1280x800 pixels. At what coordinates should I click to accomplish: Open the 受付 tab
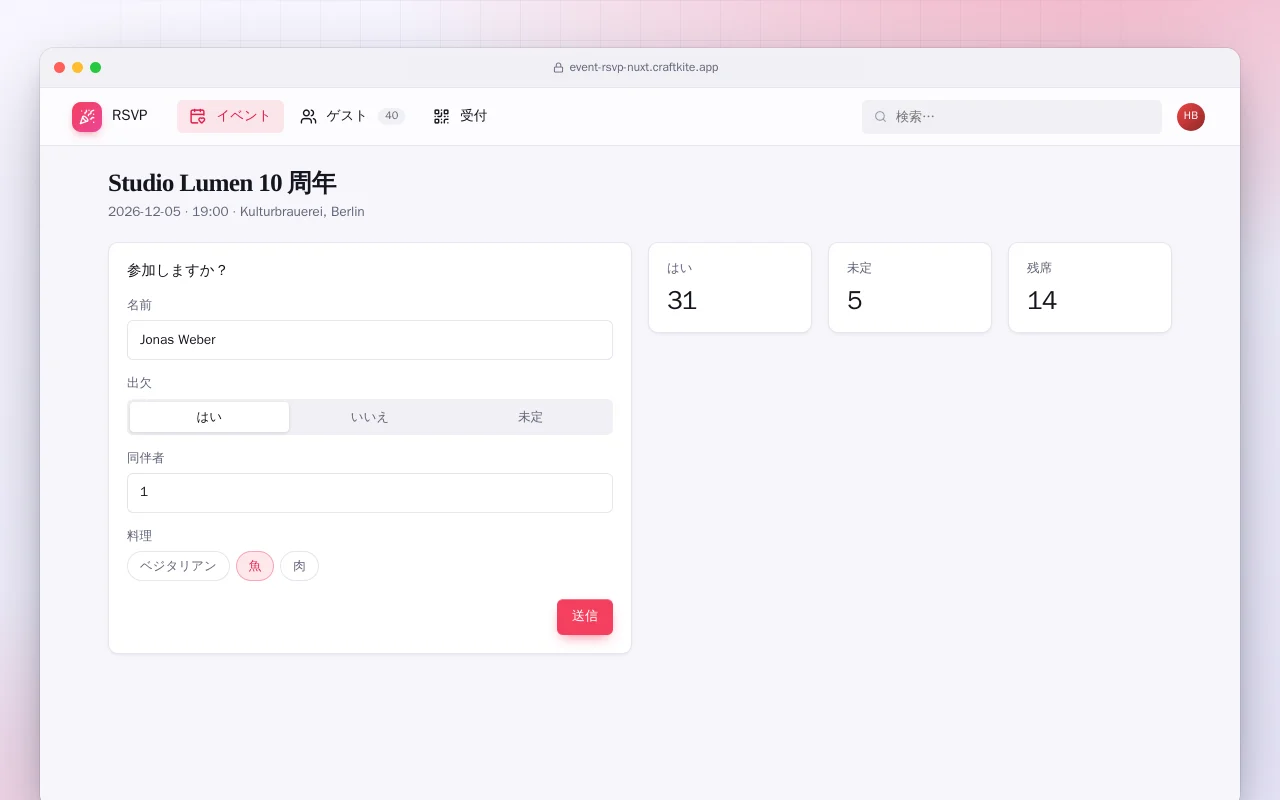coord(460,116)
